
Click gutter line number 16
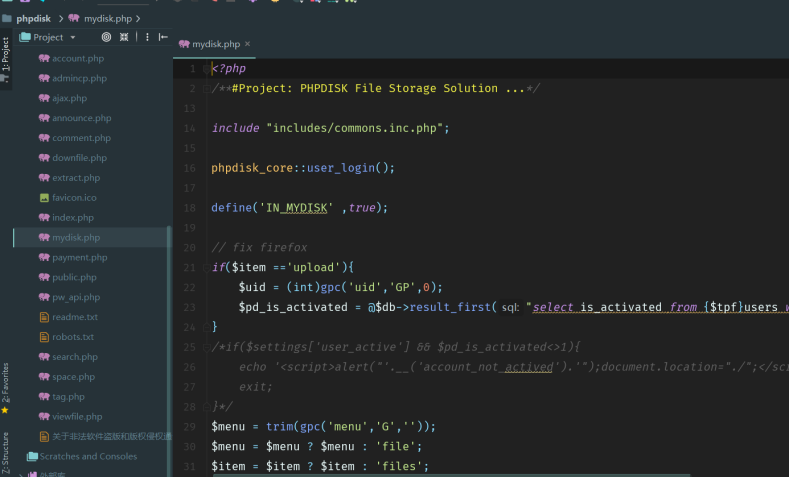tap(189, 168)
